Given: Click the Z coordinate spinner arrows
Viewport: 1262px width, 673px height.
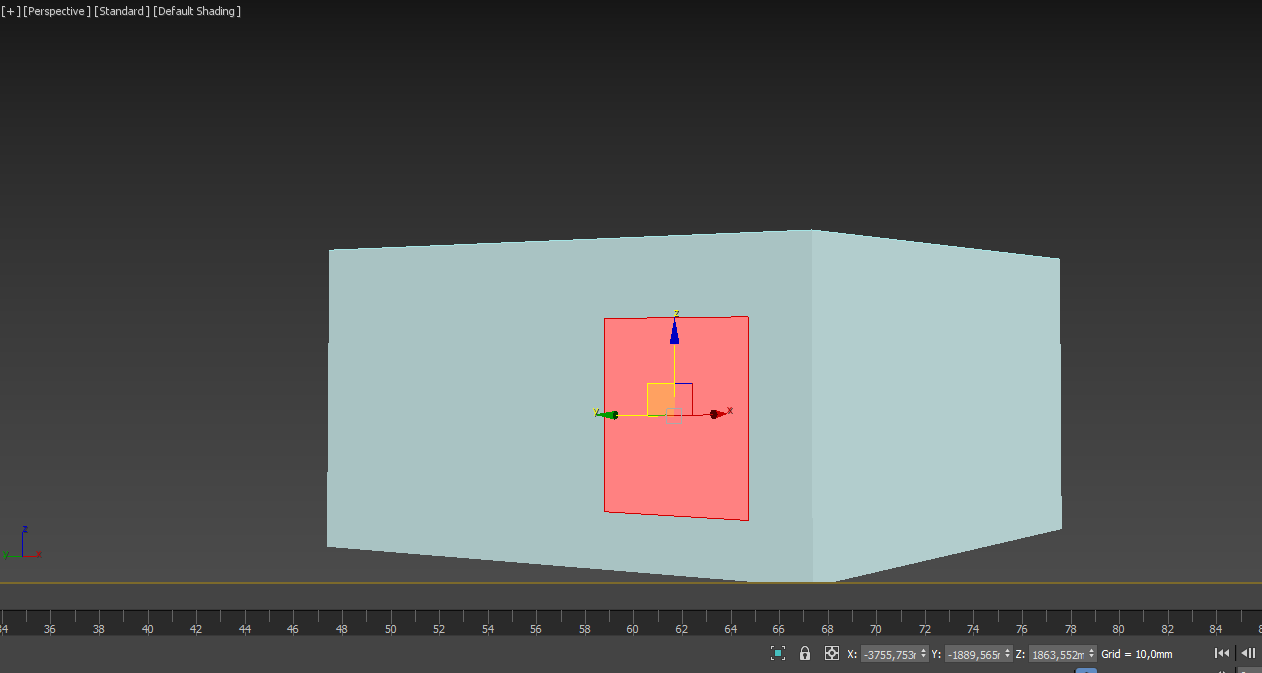Looking at the screenshot, I should [1091, 654].
